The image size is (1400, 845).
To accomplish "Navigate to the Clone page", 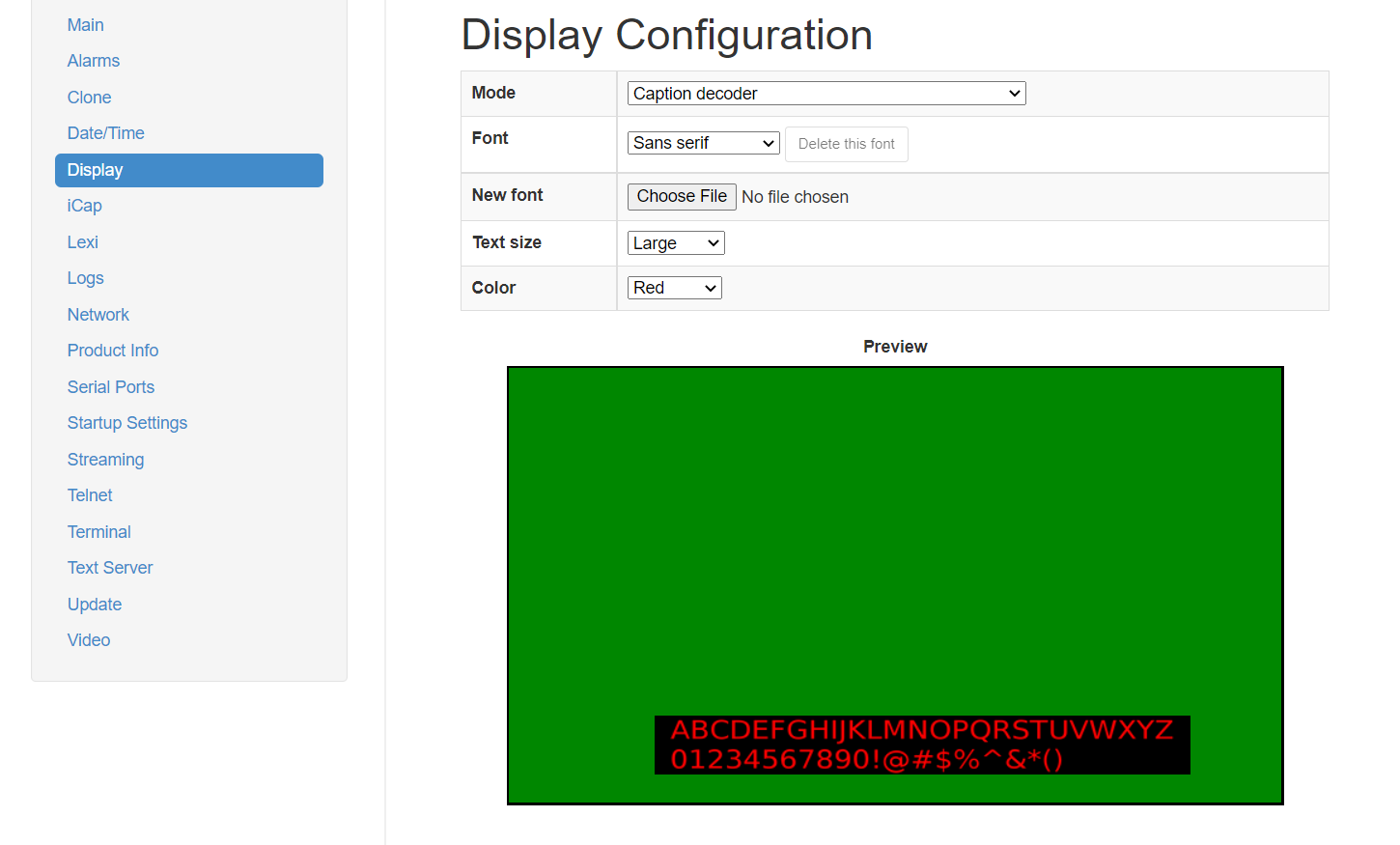I will point(90,98).
